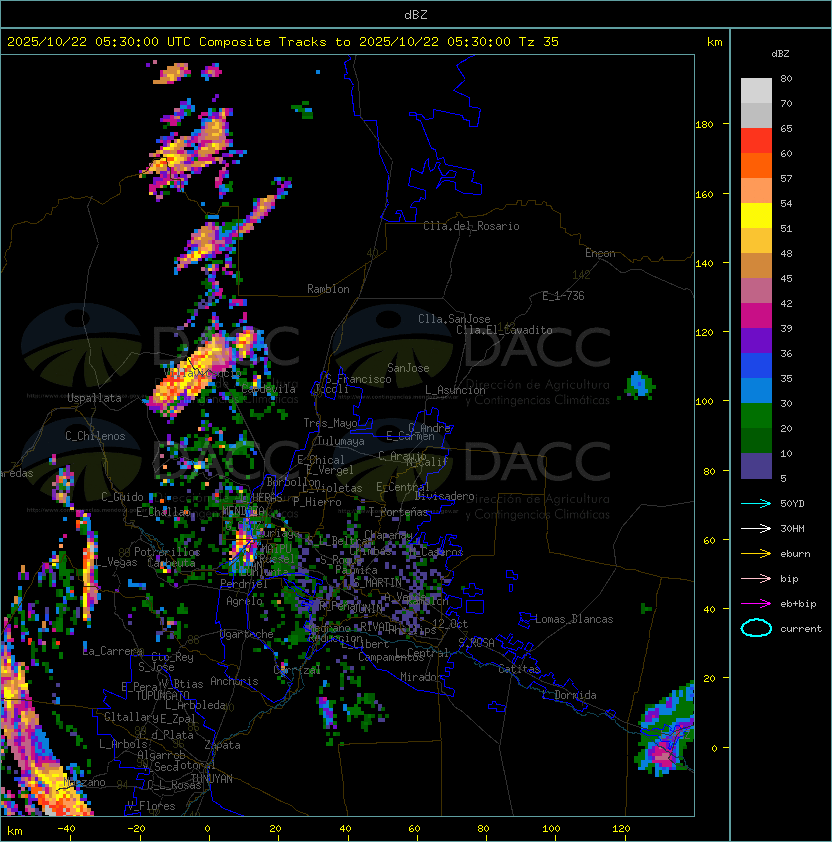Click the Encon place label
Image resolution: width=832 pixels, height=842 pixels.
(x=600, y=253)
